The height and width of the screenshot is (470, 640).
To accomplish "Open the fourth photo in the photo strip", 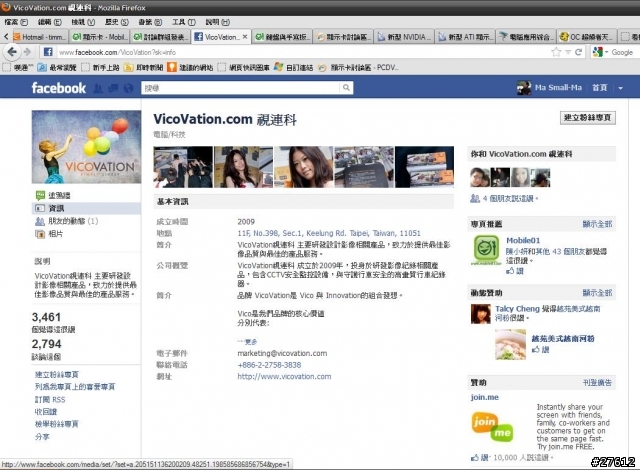I will tap(364, 167).
